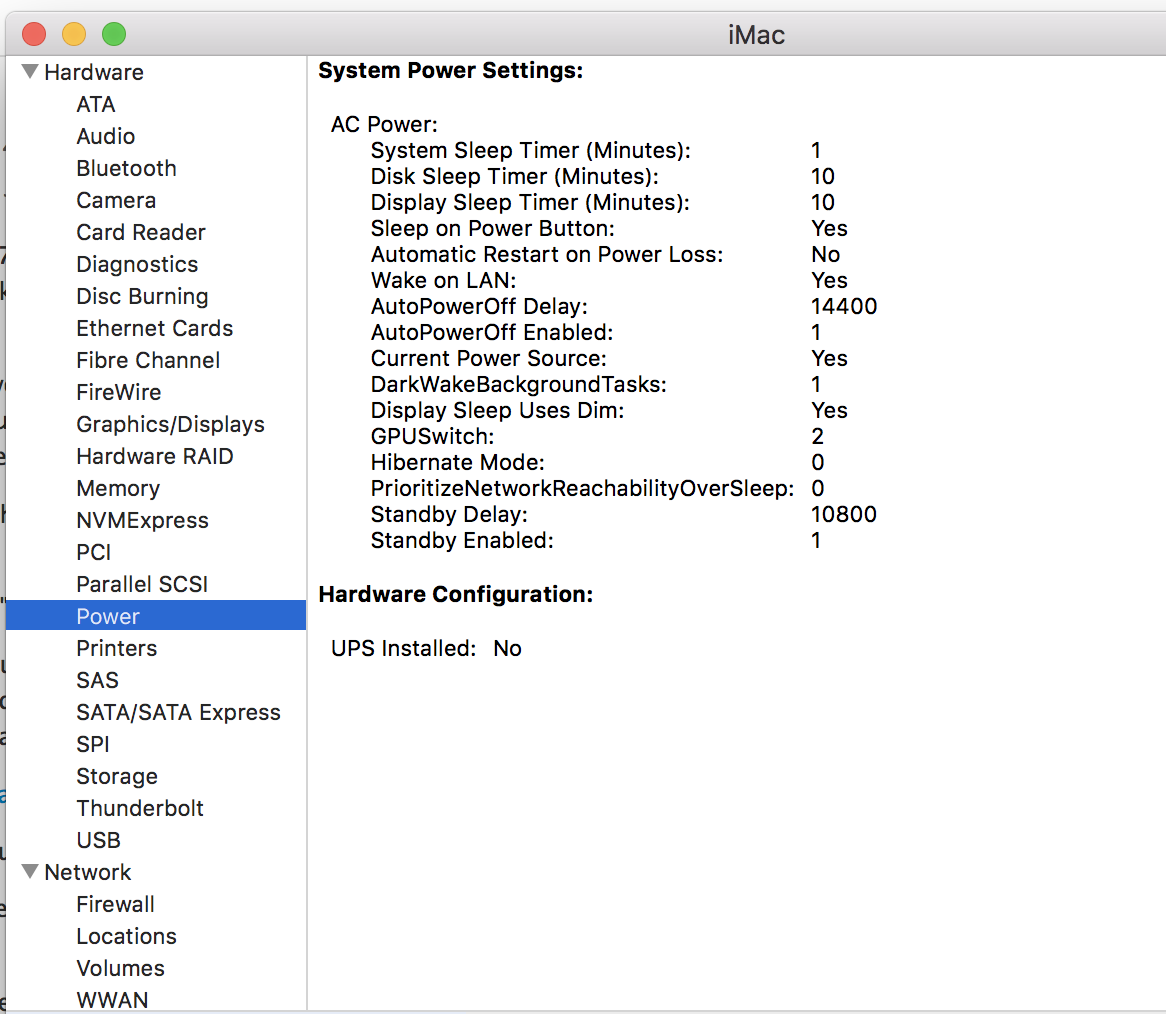Select Hardware RAID entry

[155, 456]
